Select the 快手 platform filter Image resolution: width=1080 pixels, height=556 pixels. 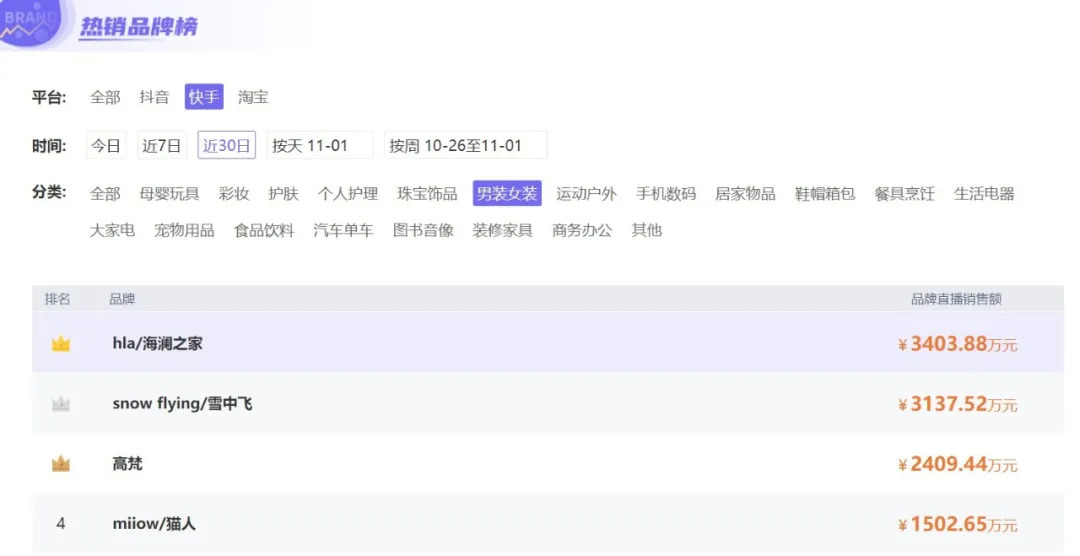click(x=204, y=97)
